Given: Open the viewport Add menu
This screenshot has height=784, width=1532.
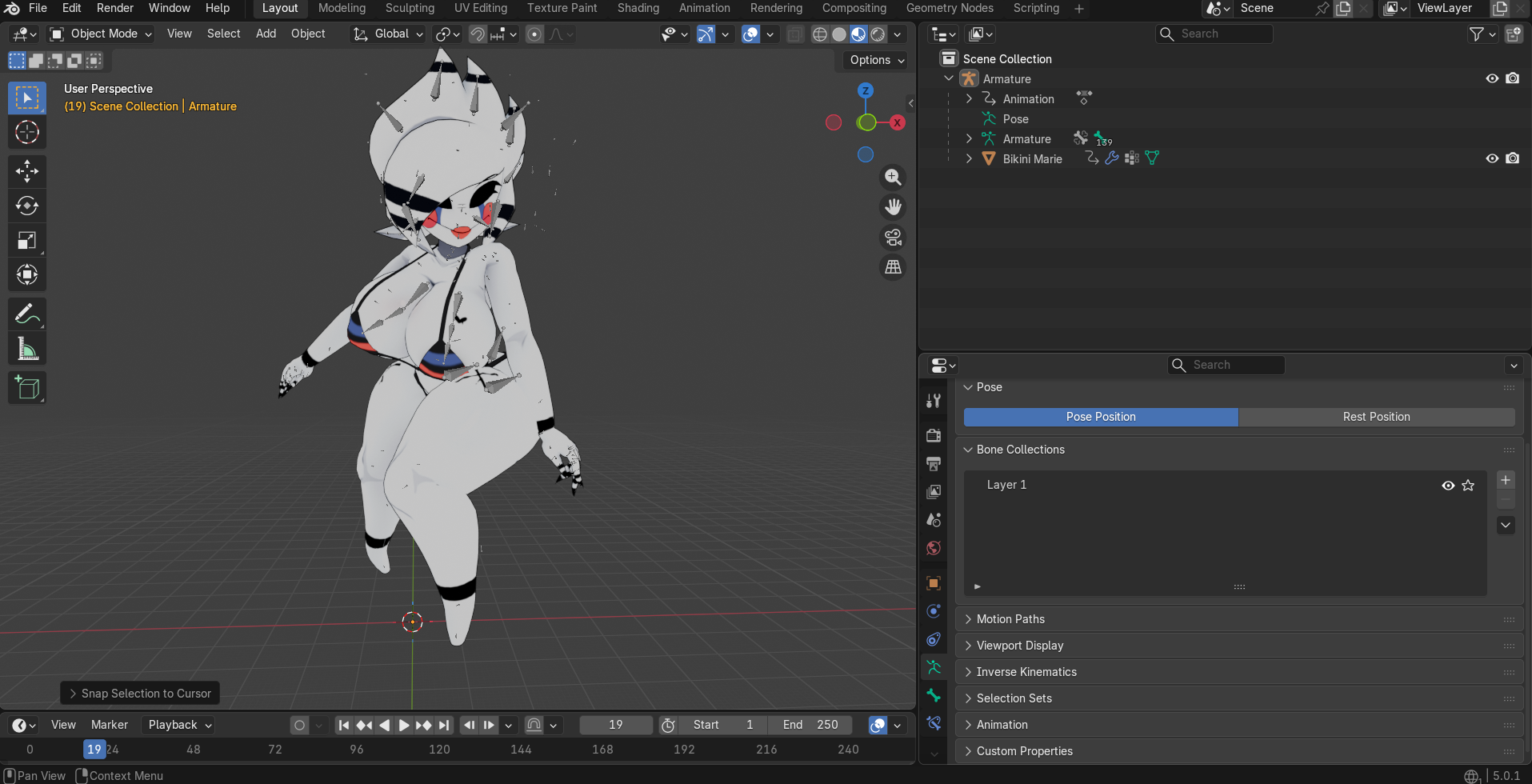Looking at the screenshot, I should 266,34.
